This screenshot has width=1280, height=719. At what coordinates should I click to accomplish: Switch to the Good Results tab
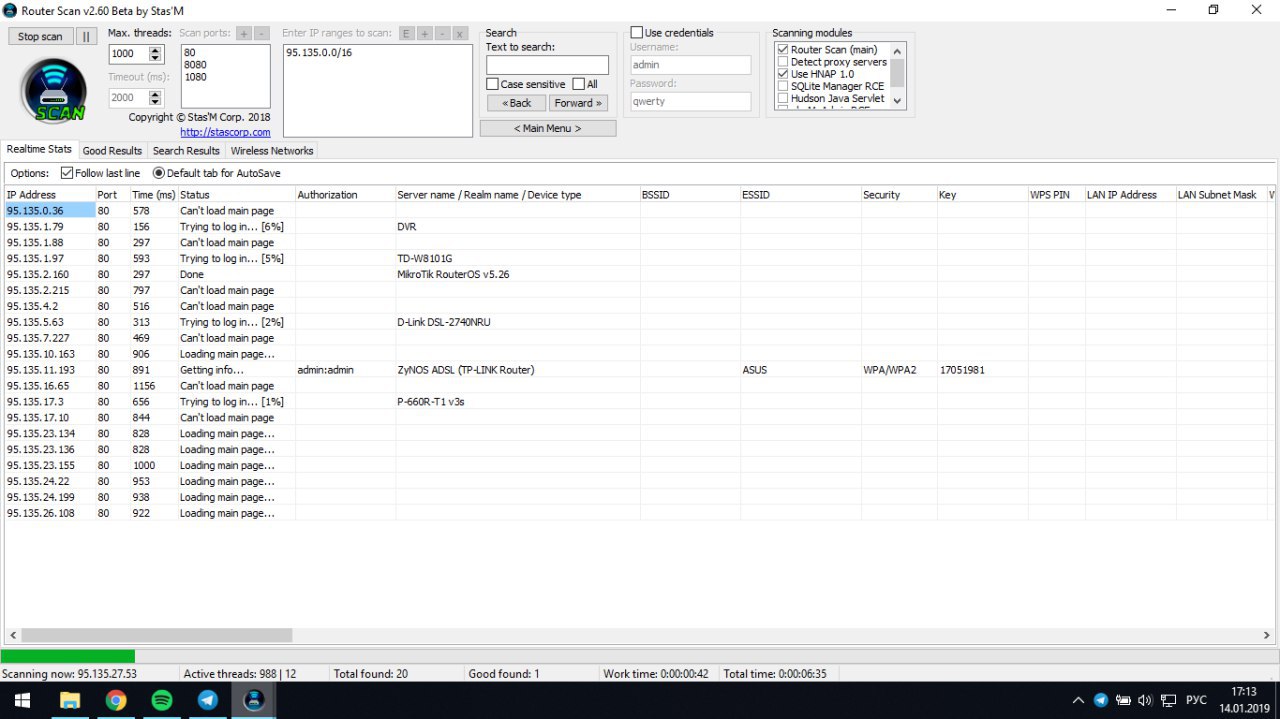point(112,151)
